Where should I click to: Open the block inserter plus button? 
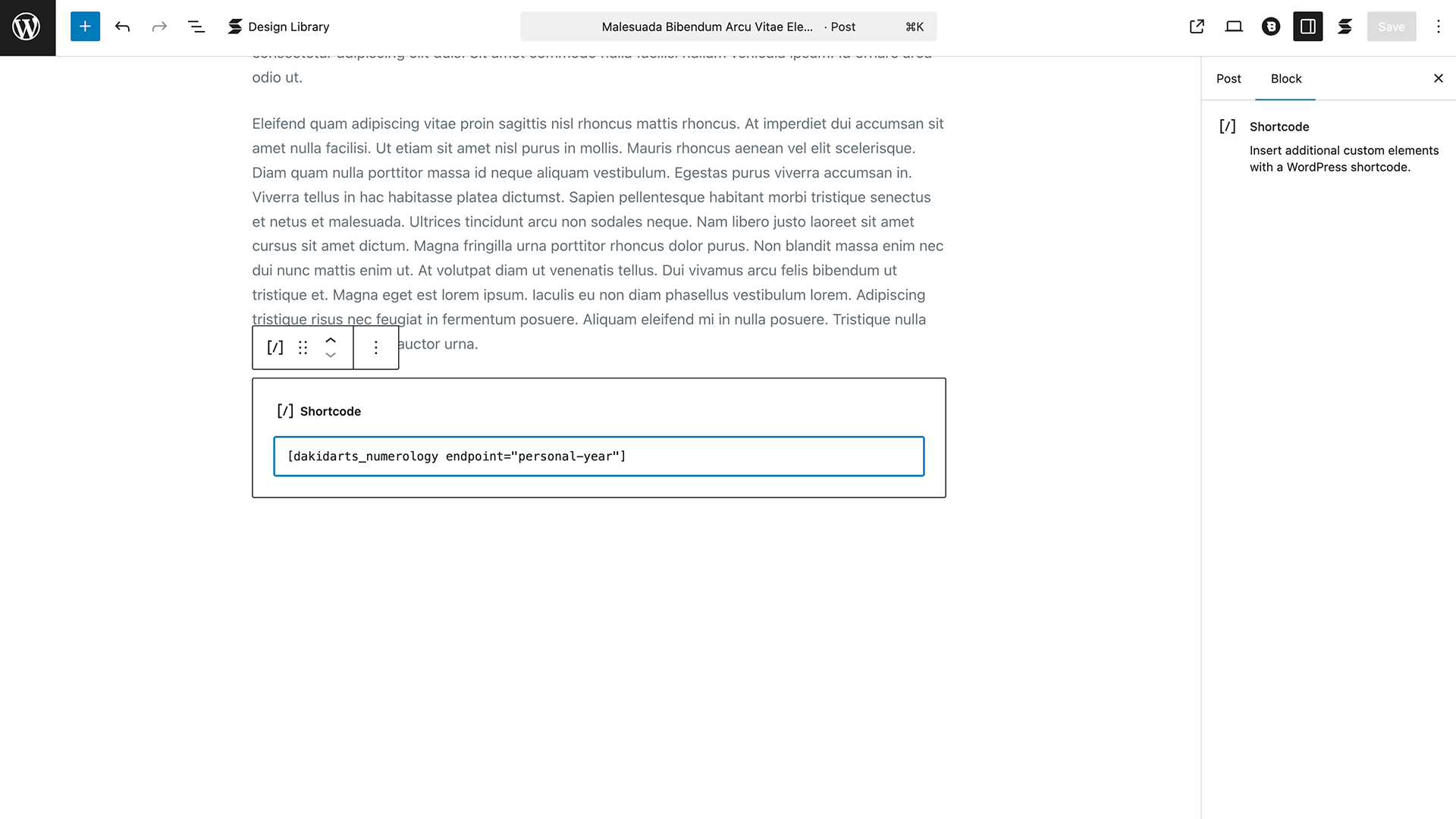[x=85, y=27]
